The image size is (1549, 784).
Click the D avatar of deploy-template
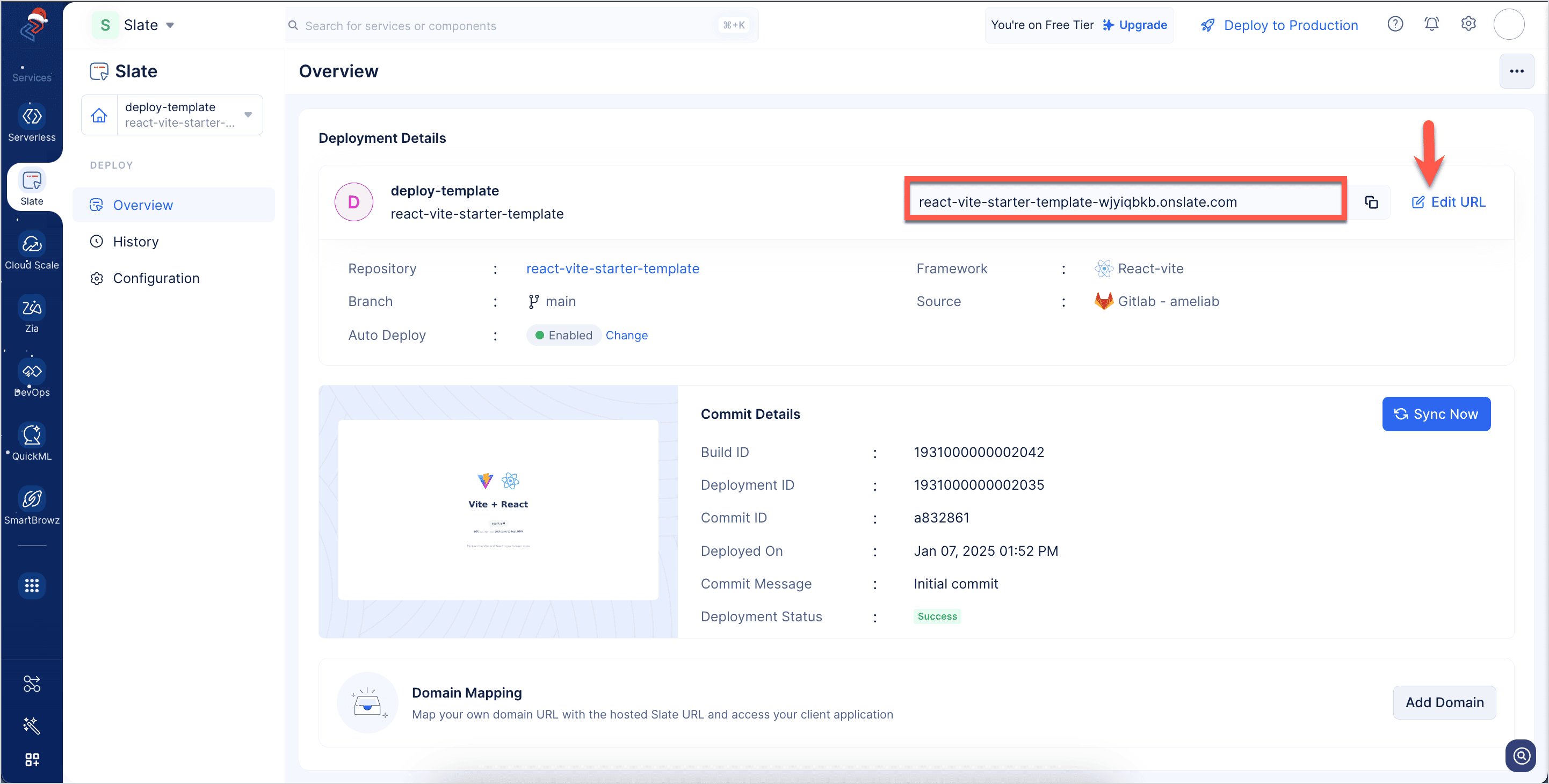[353, 202]
